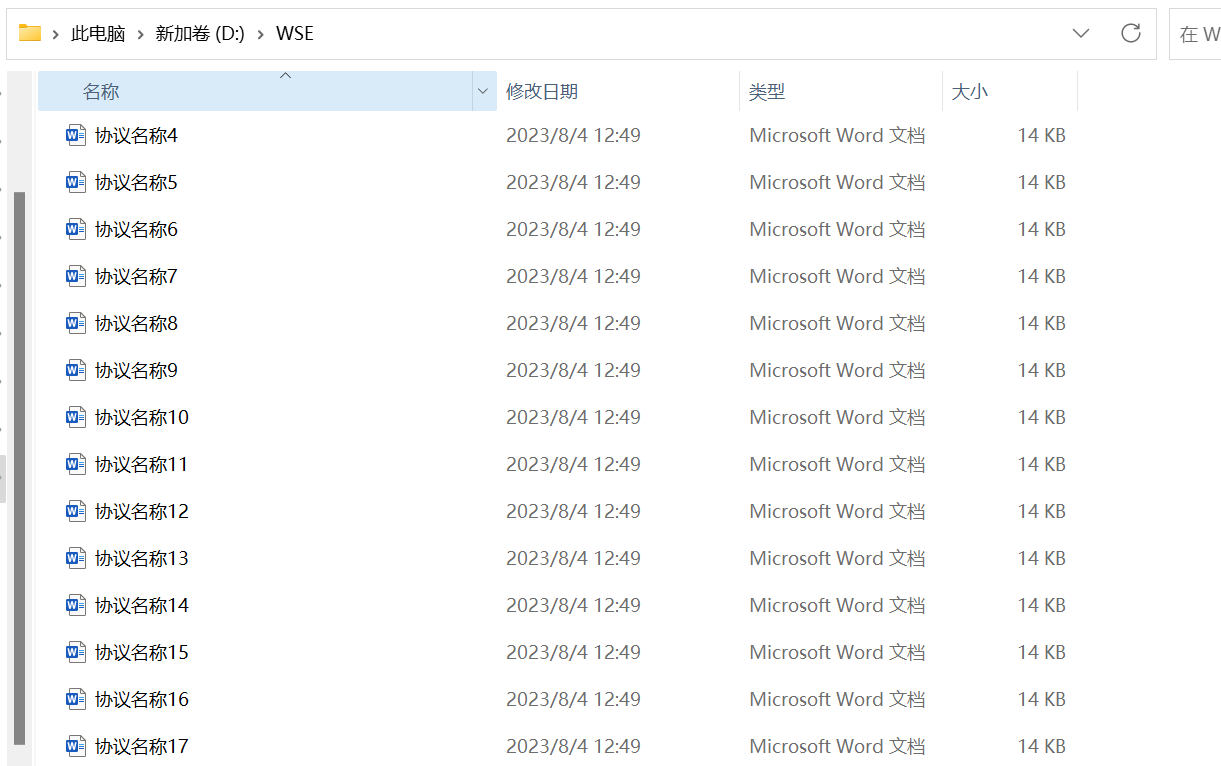Expand the chevron before 此电脑 in path
Screen dimensions: 1221x766
tap(56, 34)
